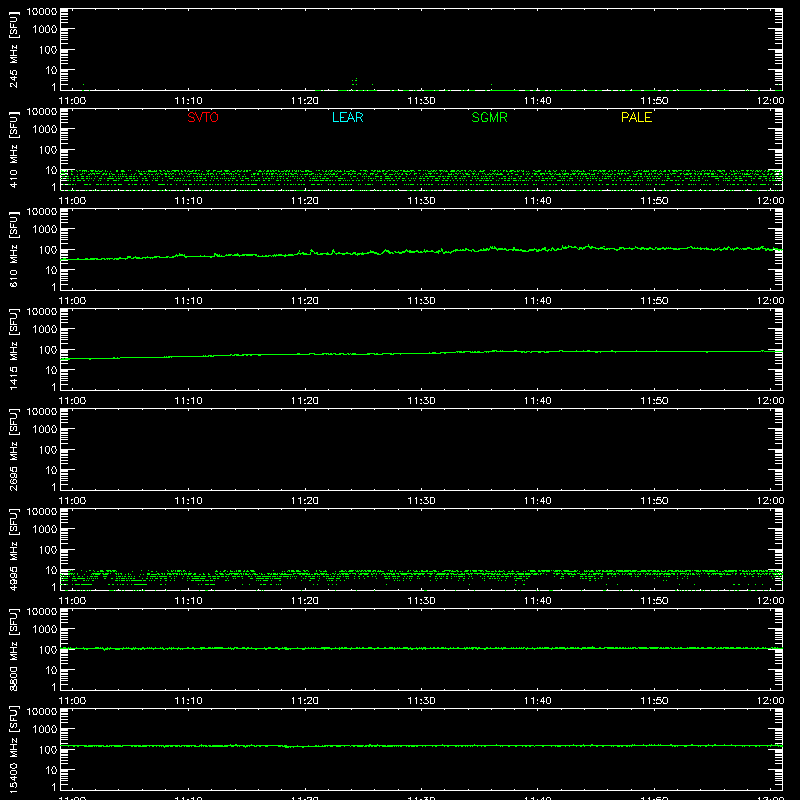This screenshot has width=800, height=800.
Task: Click 11:30 time label under 410 MHz plot
Action: tap(421, 201)
